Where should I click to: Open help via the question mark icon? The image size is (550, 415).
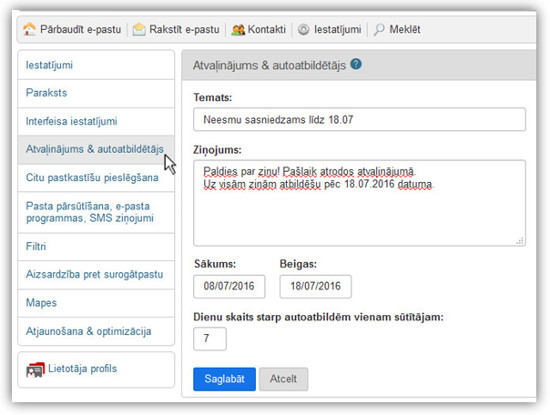[x=356, y=64]
